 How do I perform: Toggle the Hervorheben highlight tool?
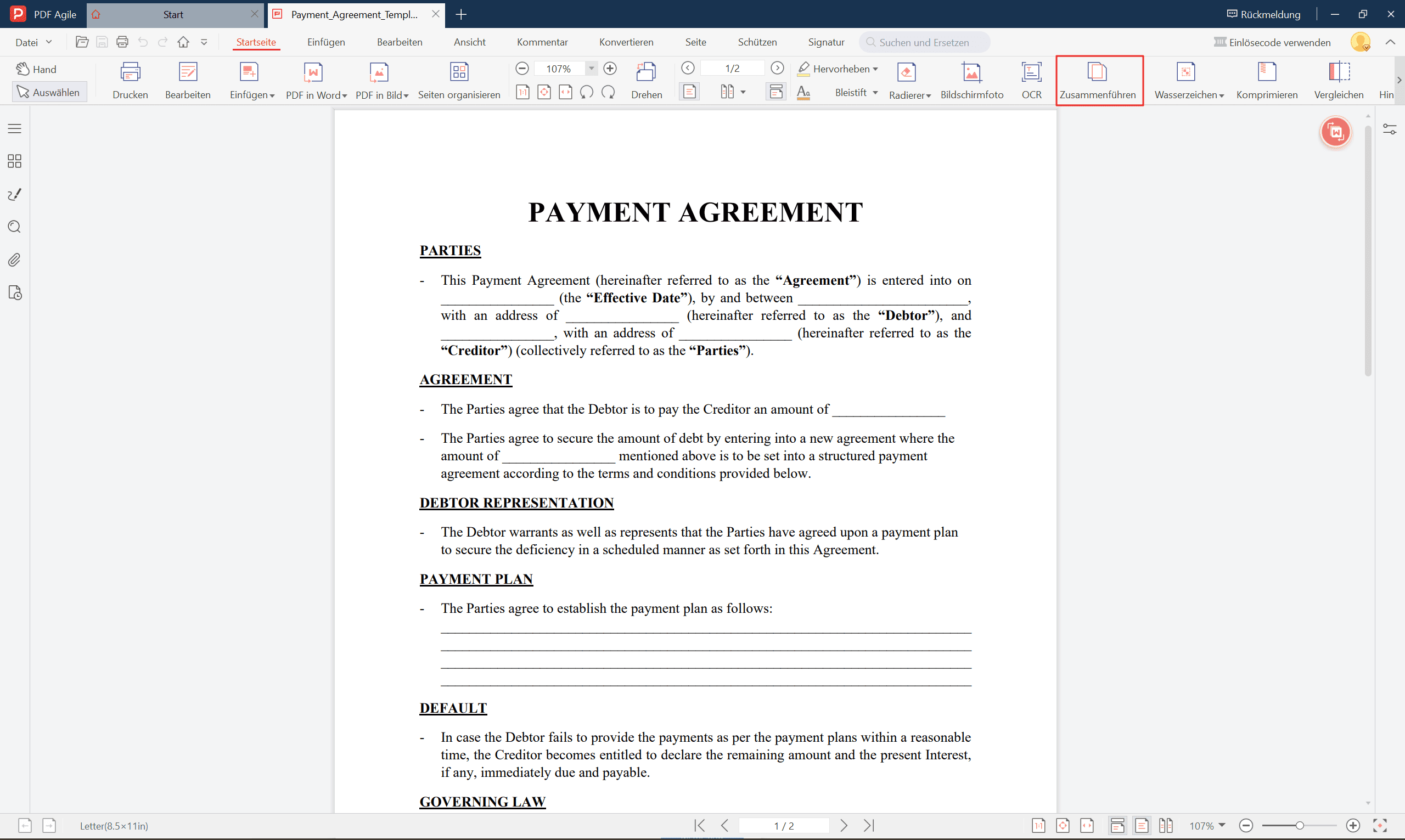pos(833,69)
